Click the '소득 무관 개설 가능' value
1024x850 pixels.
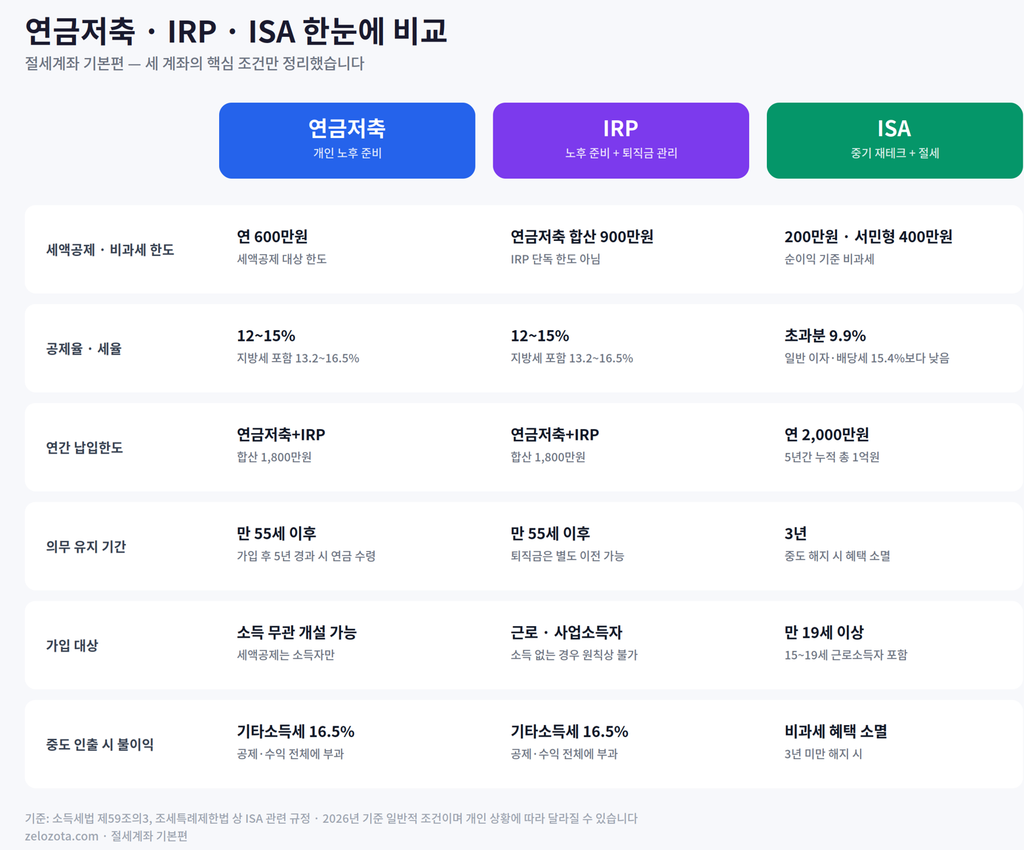[296, 632]
